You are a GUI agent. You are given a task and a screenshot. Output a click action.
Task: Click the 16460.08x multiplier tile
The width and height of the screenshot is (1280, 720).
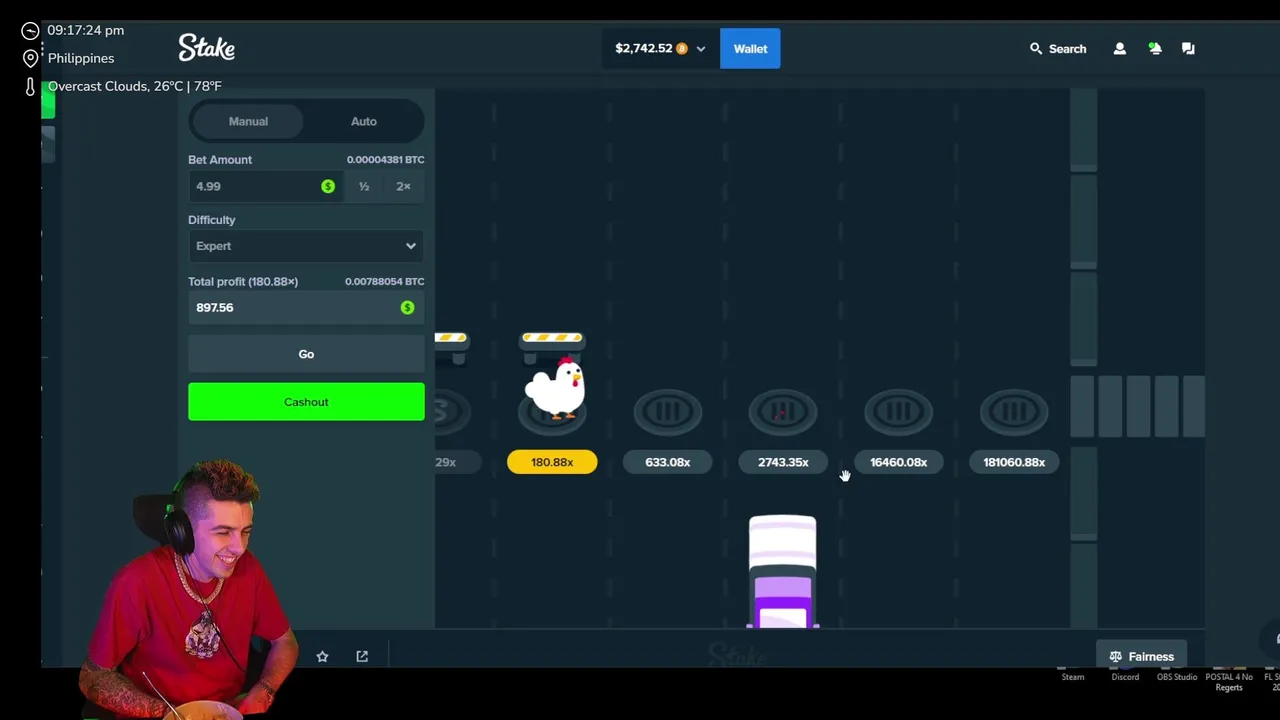pyautogui.click(x=898, y=462)
